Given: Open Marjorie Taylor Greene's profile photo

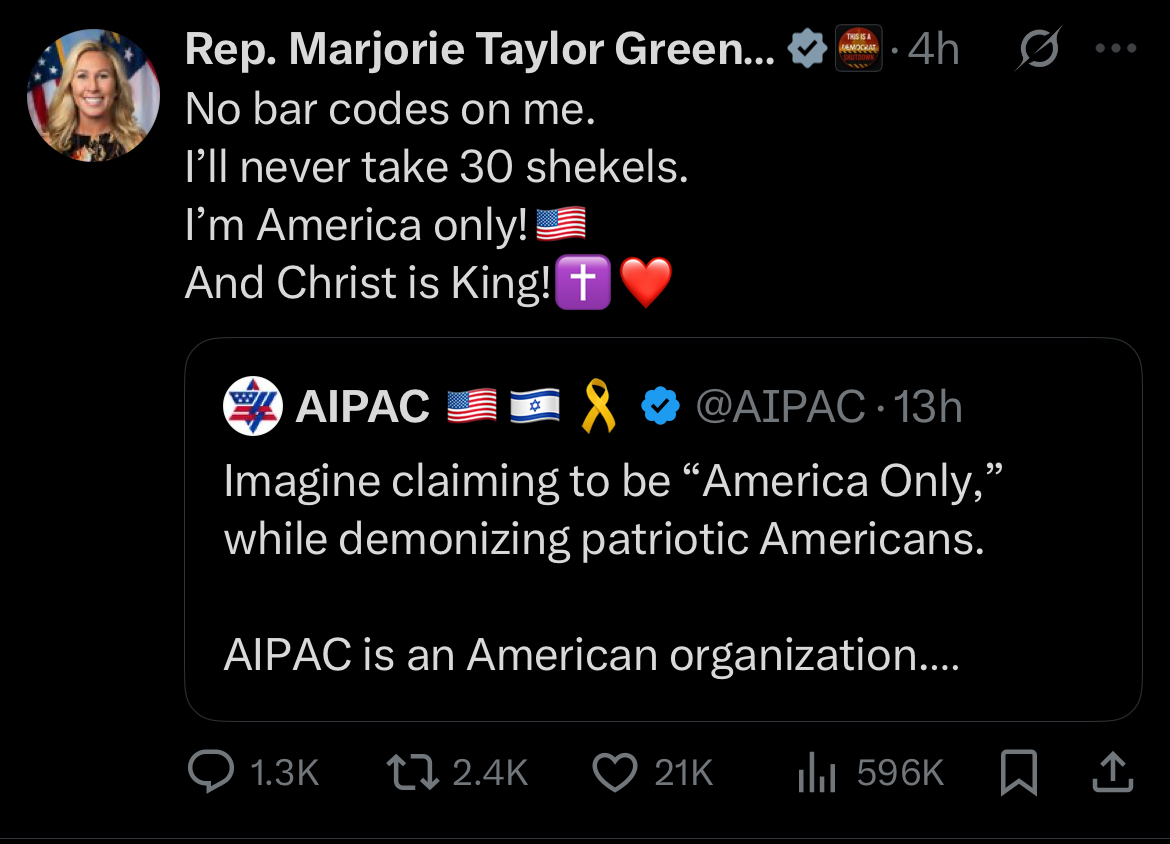Looking at the screenshot, I should (x=93, y=95).
